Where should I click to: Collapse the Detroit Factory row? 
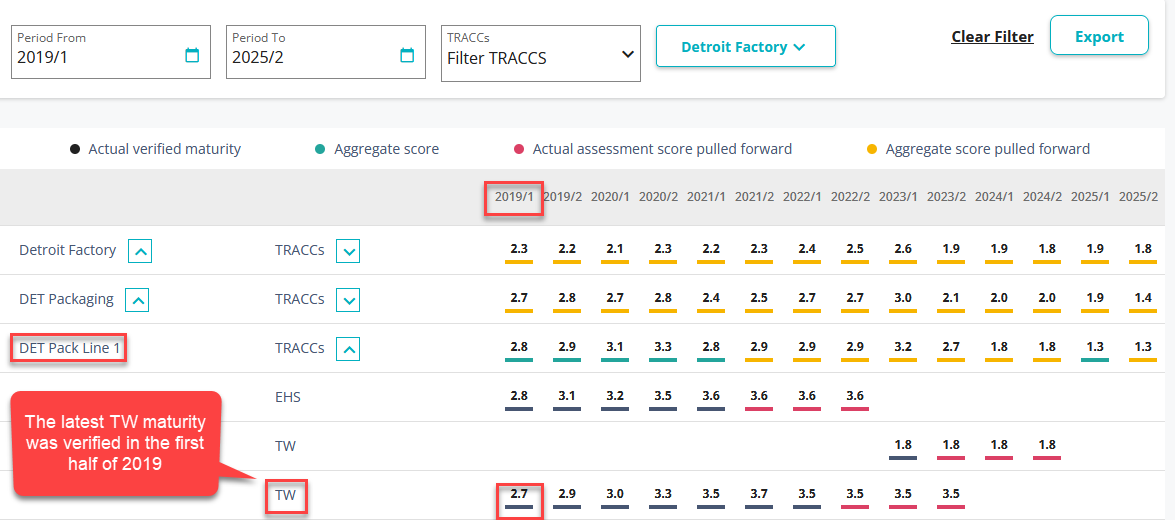click(141, 251)
